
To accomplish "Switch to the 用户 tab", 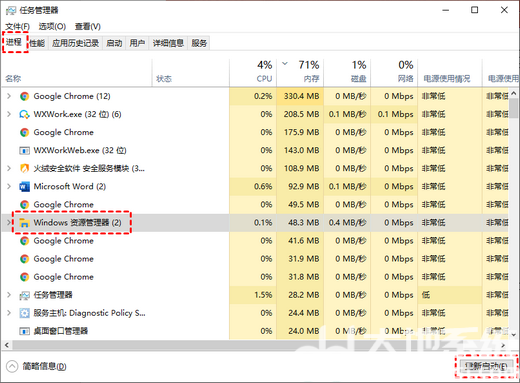I will (137, 43).
